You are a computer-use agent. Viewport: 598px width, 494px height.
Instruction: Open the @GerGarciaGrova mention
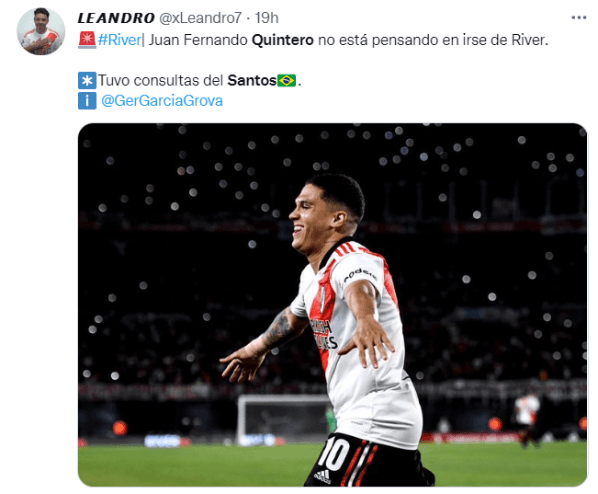(x=162, y=101)
